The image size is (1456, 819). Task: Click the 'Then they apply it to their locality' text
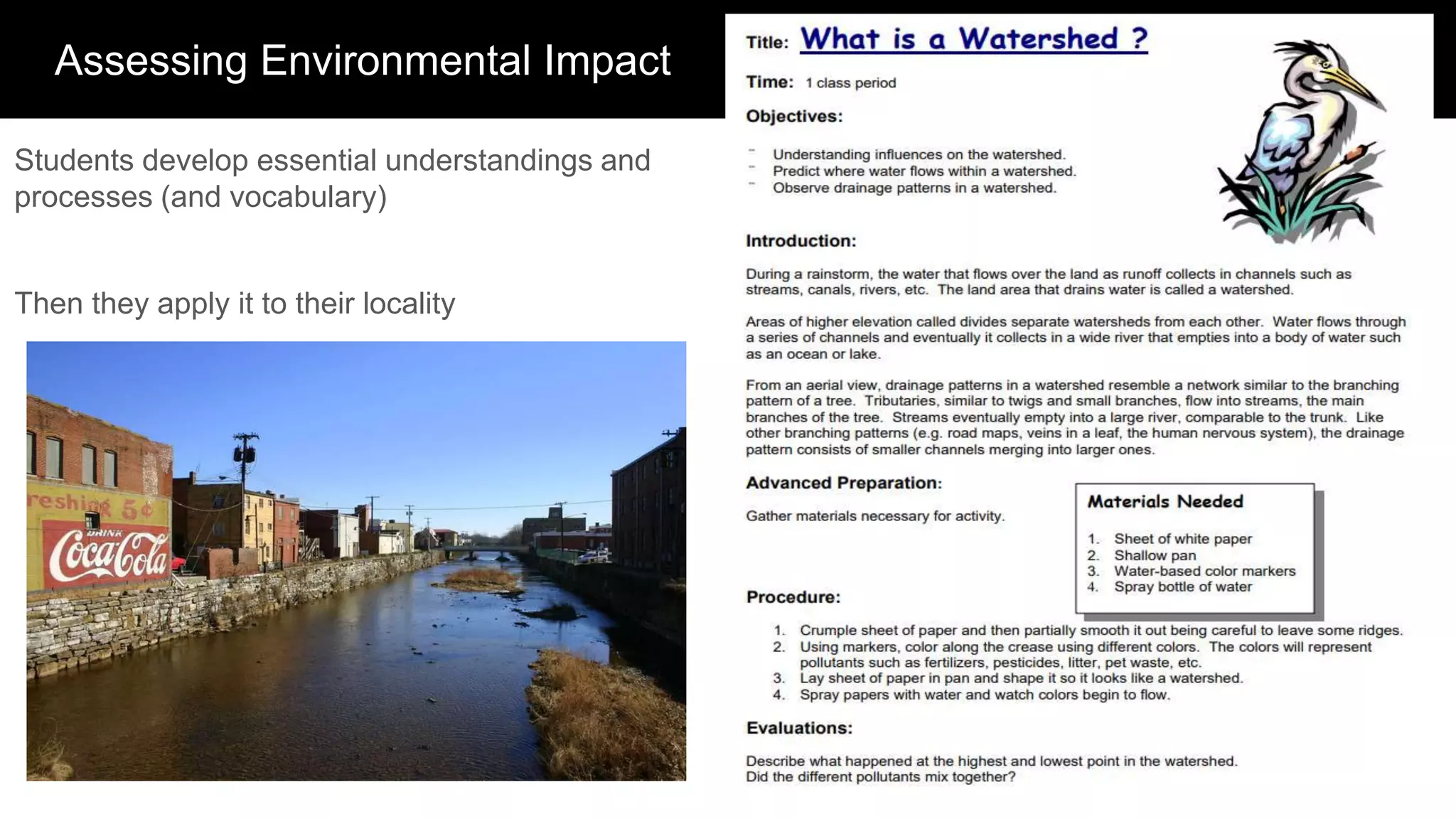point(235,304)
